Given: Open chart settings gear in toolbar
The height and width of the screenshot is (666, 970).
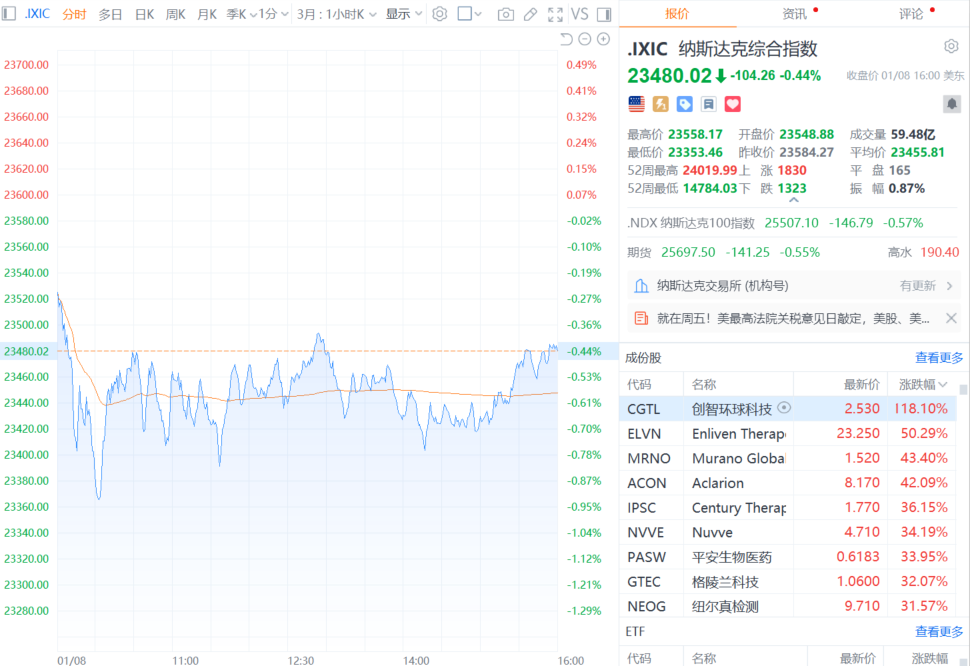Looking at the screenshot, I should point(439,14).
